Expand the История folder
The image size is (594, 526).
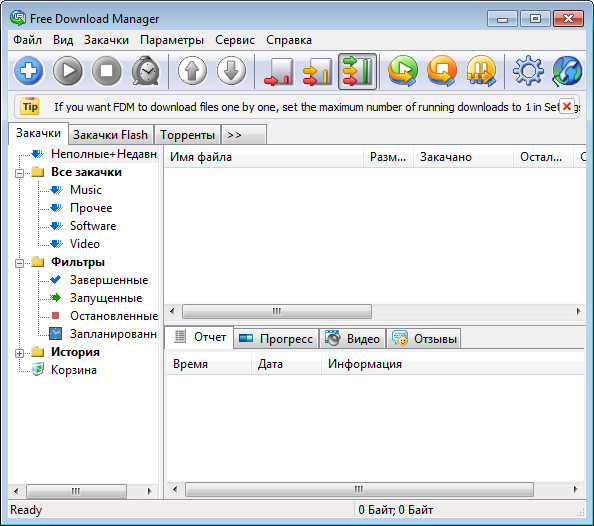(19, 353)
